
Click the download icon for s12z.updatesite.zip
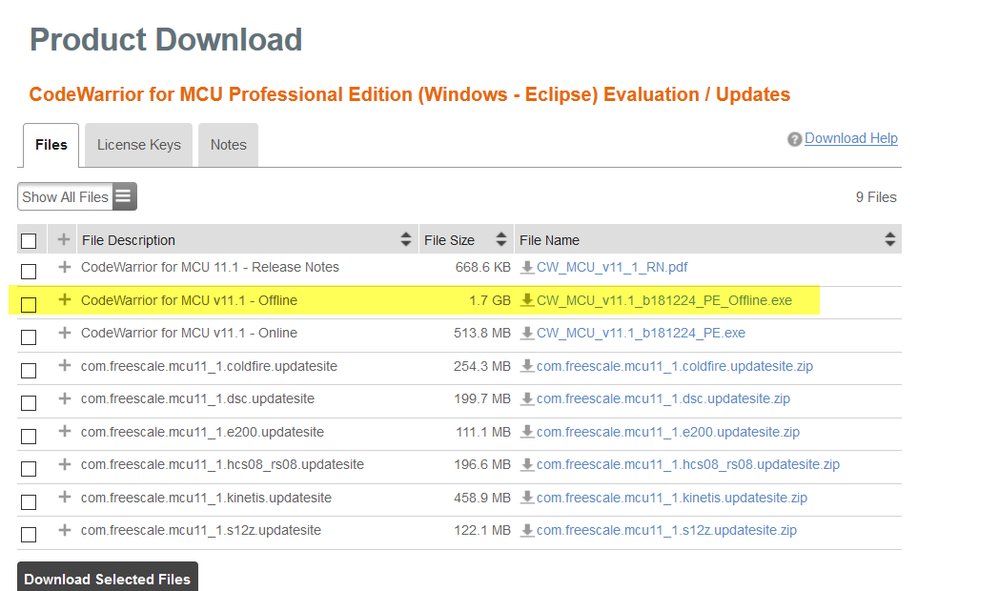pos(527,530)
